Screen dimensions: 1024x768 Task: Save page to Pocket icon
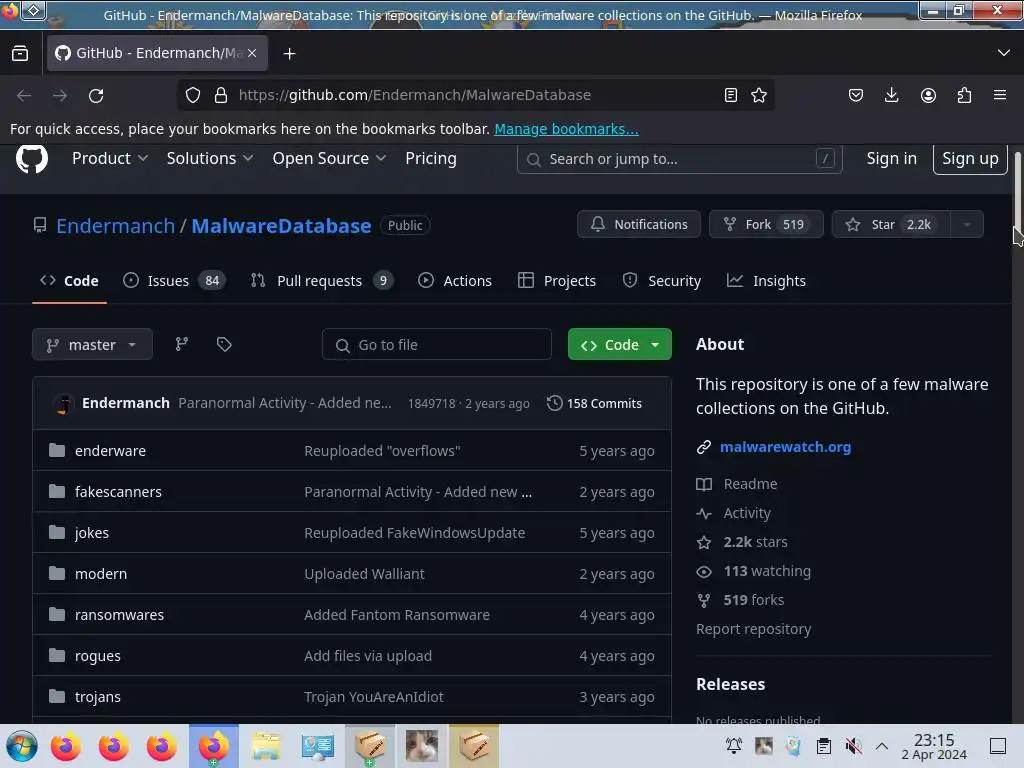point(856,95)
